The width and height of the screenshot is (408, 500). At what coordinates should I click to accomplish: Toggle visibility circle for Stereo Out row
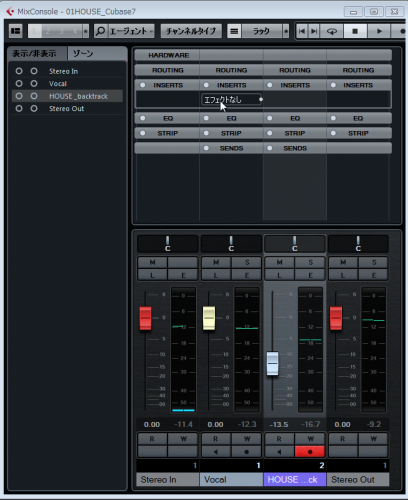19,108
